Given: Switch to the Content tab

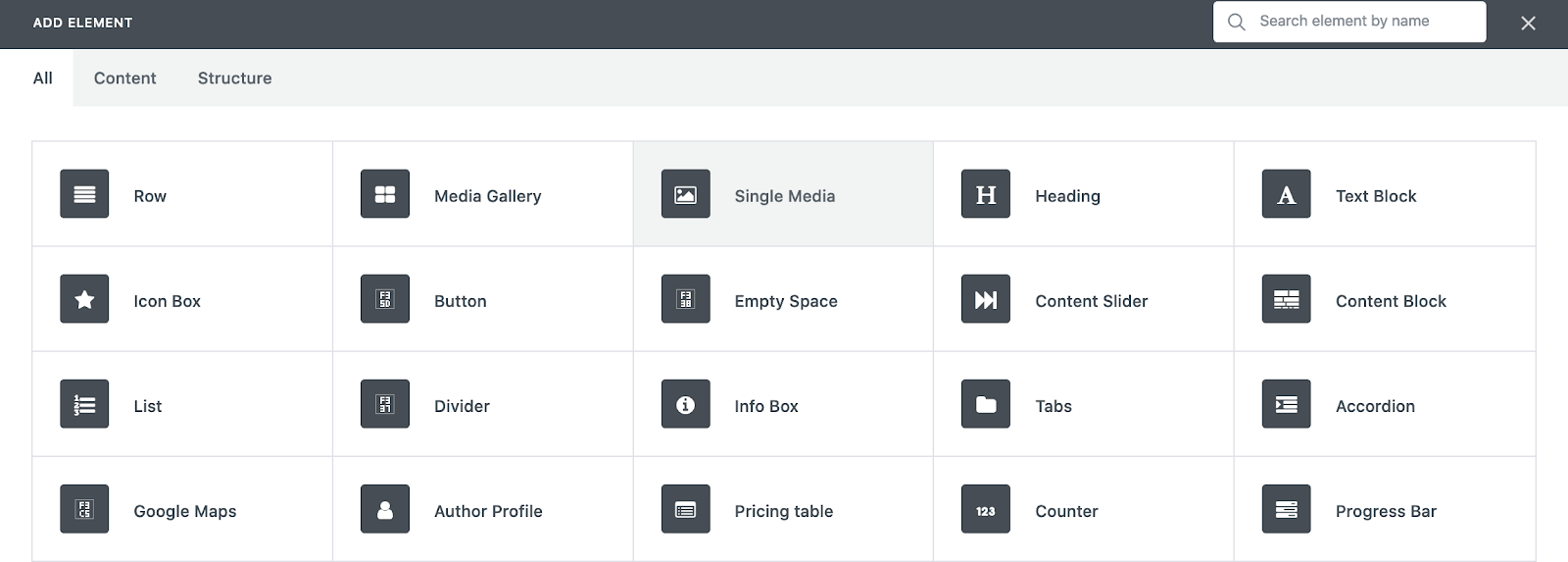Looking at the screenshot, I should pos(124,78).
